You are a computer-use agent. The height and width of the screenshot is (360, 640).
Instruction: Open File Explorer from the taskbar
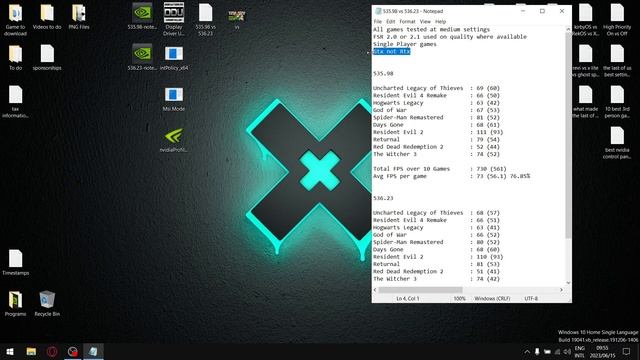31,351
